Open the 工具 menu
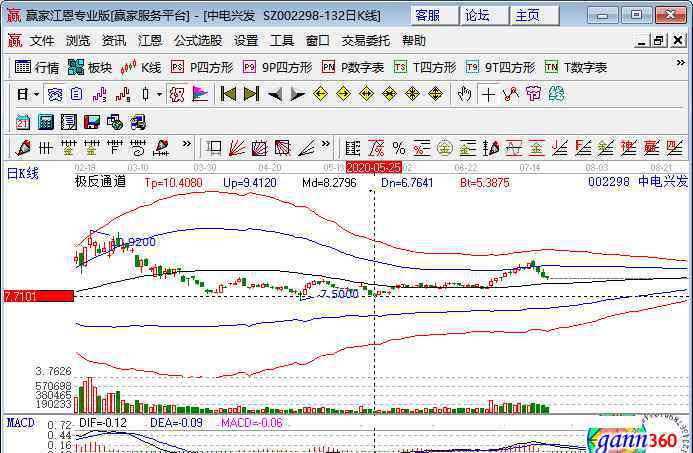The image size is (693, 453). tap(282, 41)
